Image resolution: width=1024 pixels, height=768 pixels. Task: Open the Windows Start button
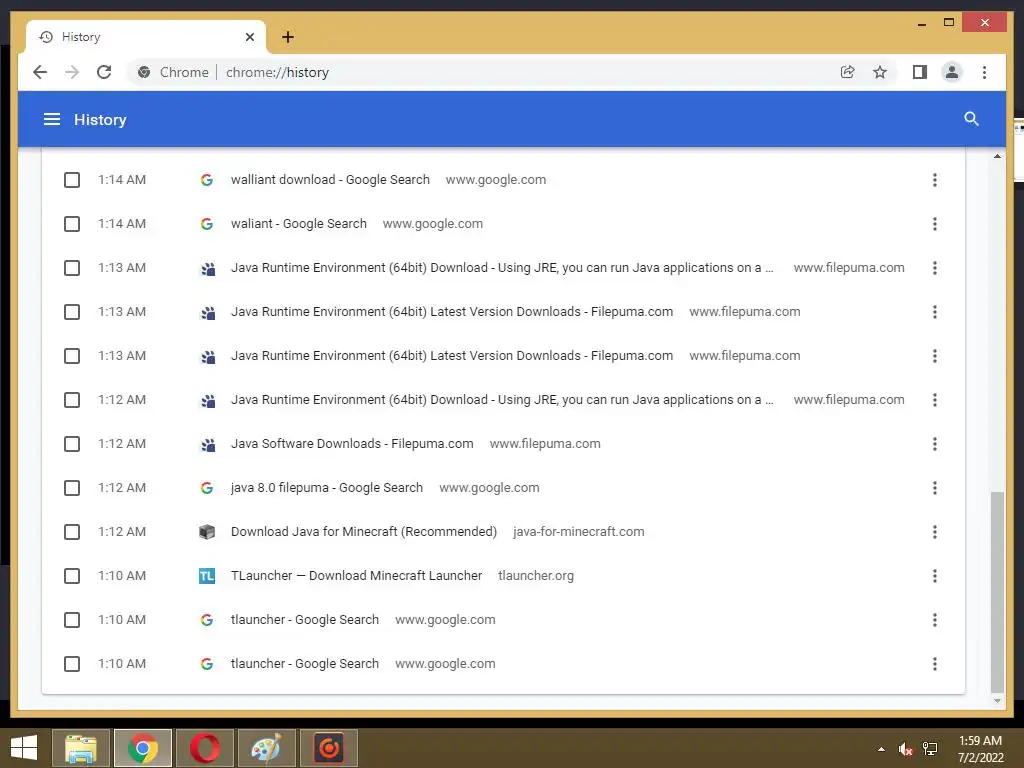pos(24,748)
